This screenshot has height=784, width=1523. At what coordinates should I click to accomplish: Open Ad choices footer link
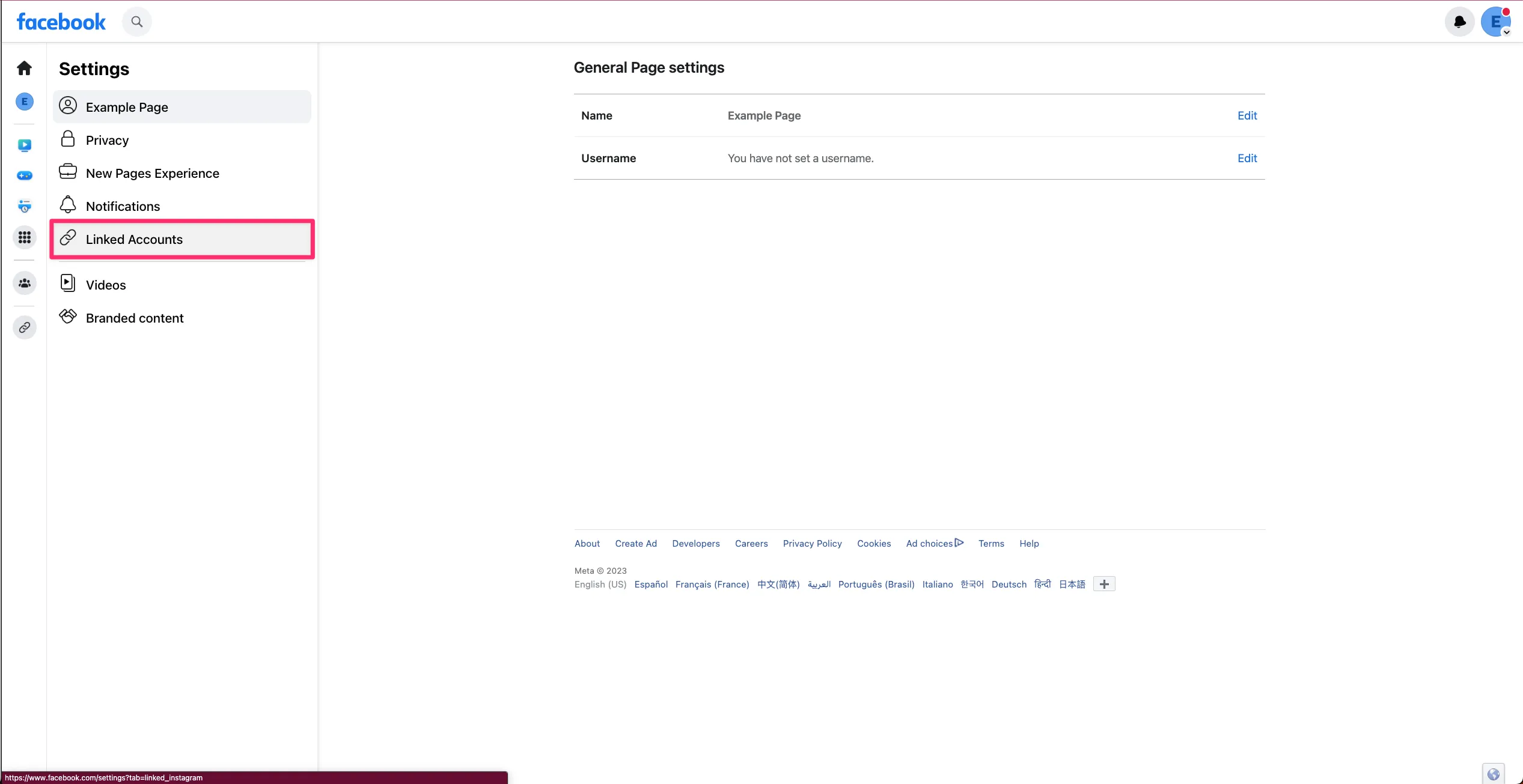point(935,544)
